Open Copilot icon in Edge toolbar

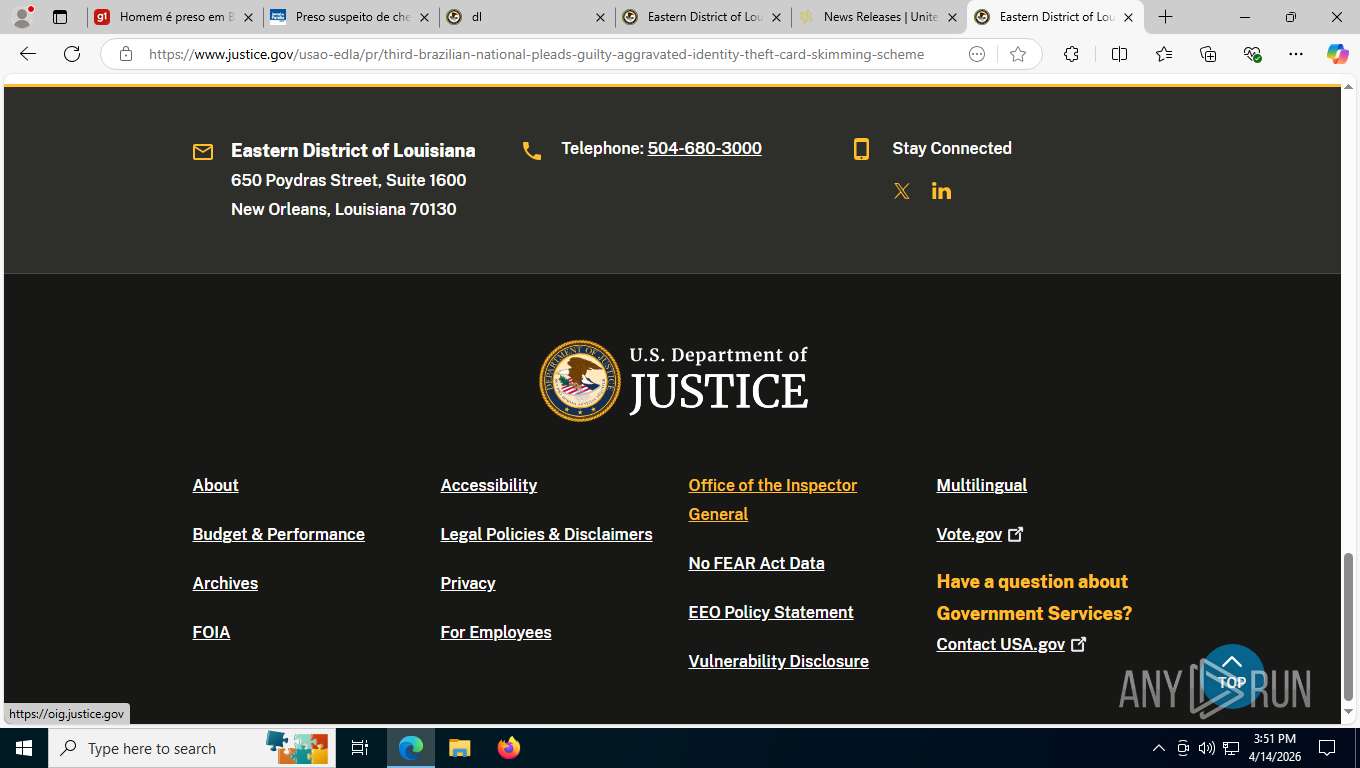(x=1337, y=54)
